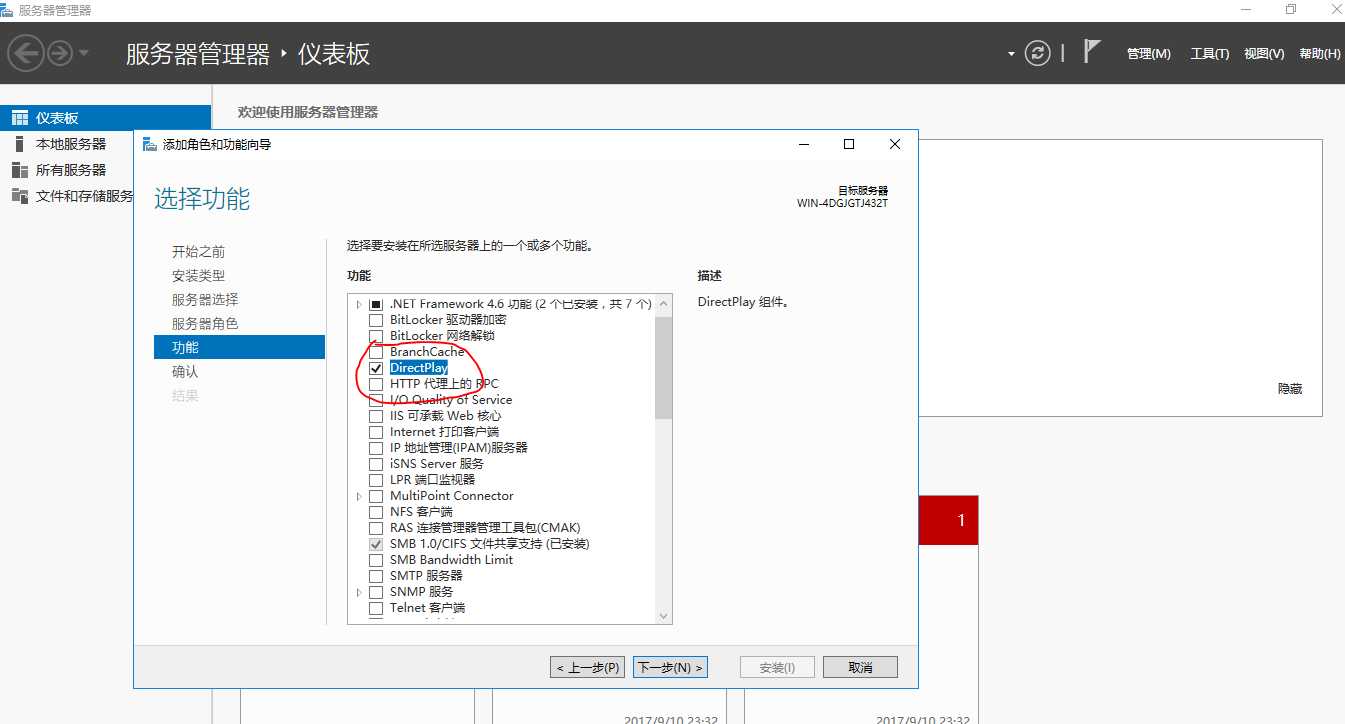
Task: Click the 所有服务器 servers icon
Action: point(19,170)
